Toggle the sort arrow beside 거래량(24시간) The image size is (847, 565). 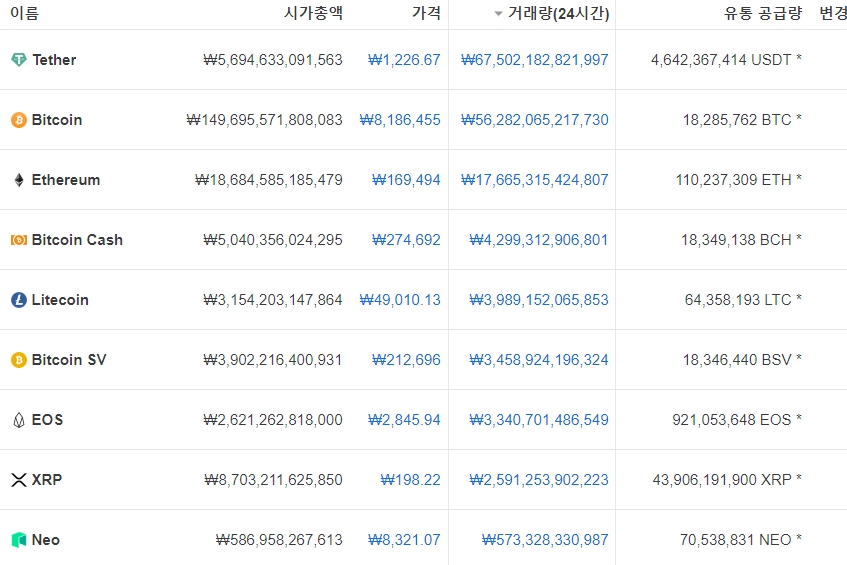498,14
